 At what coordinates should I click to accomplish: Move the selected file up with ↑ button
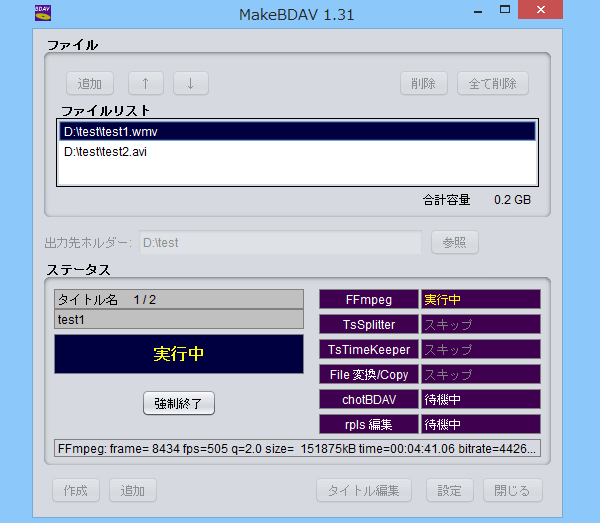[x=146, y=83]
